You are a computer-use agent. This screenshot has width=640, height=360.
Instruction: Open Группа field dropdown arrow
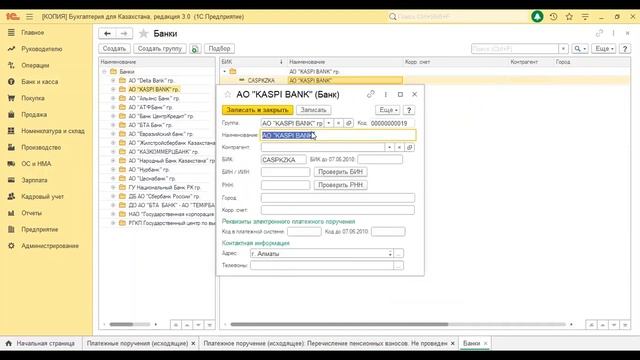click(x=329, y=123)
